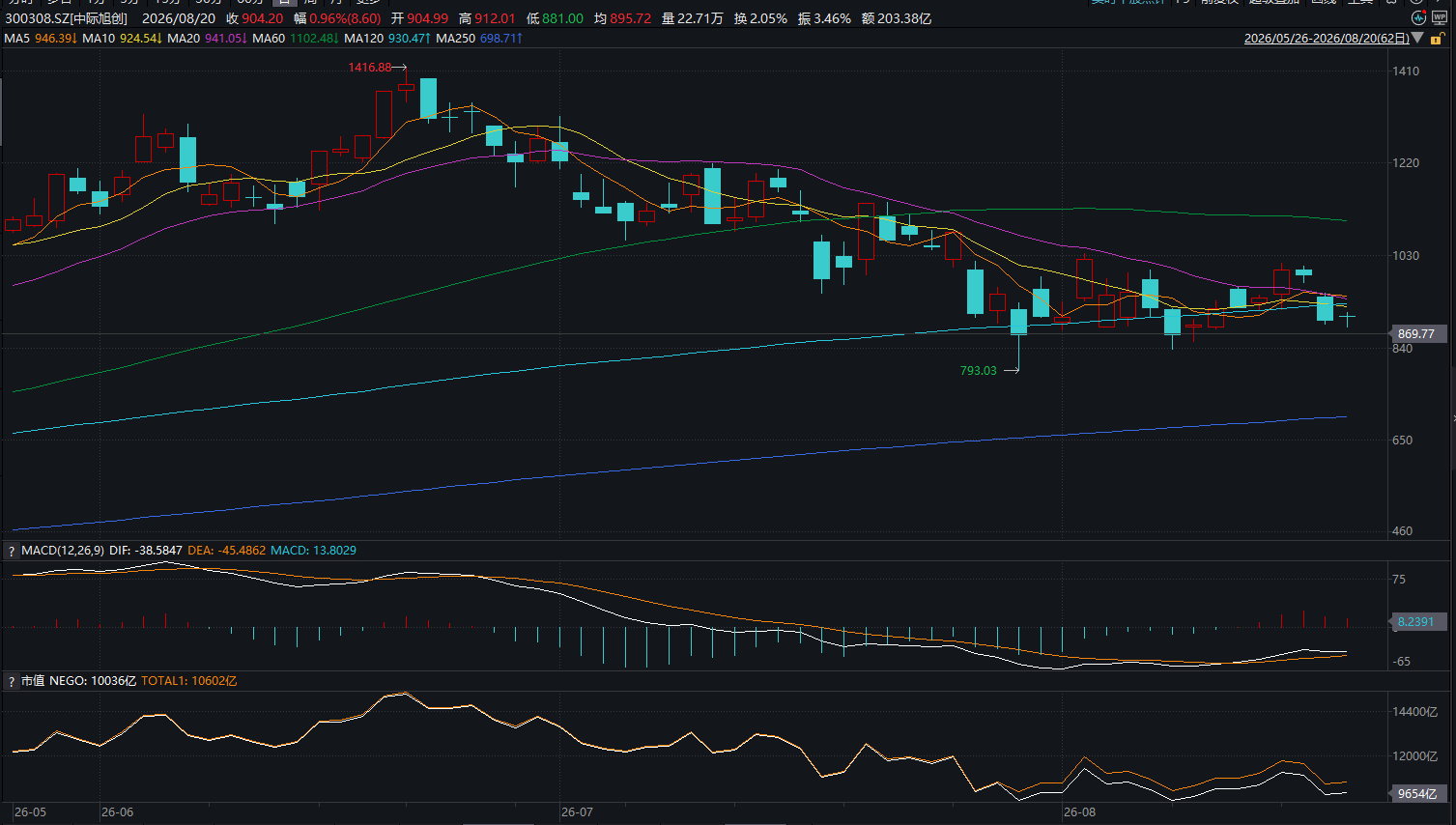Open the 市值 indicator name label
1456x825 pixels.
click(x=33, y=681)
